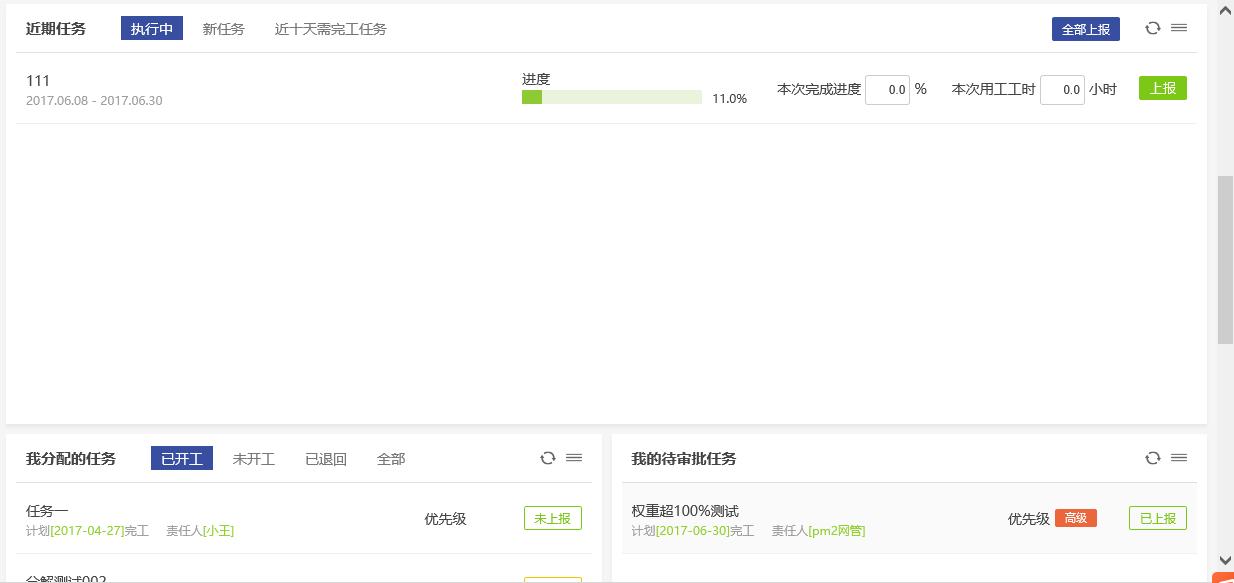Switch to the 新任务 tab
This screenshot has width=1234, height=583.
tap(223, 29)
